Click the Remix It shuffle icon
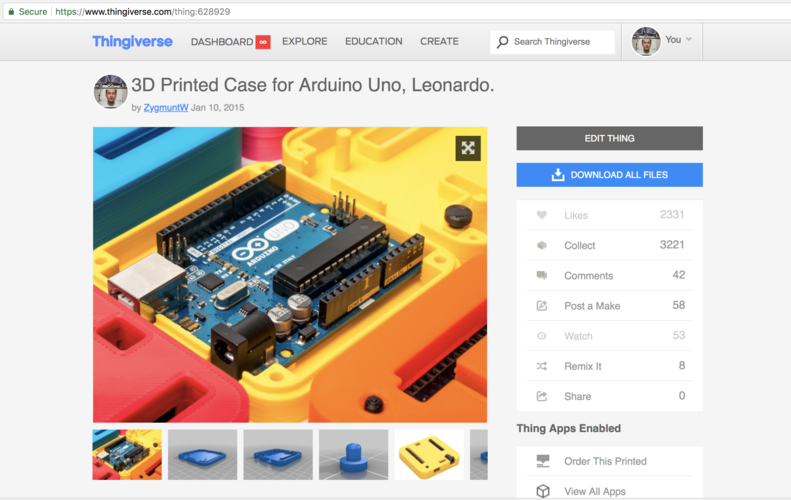This screenshot has height=500, width=791. pyautogui.click(x=541, y=366)
